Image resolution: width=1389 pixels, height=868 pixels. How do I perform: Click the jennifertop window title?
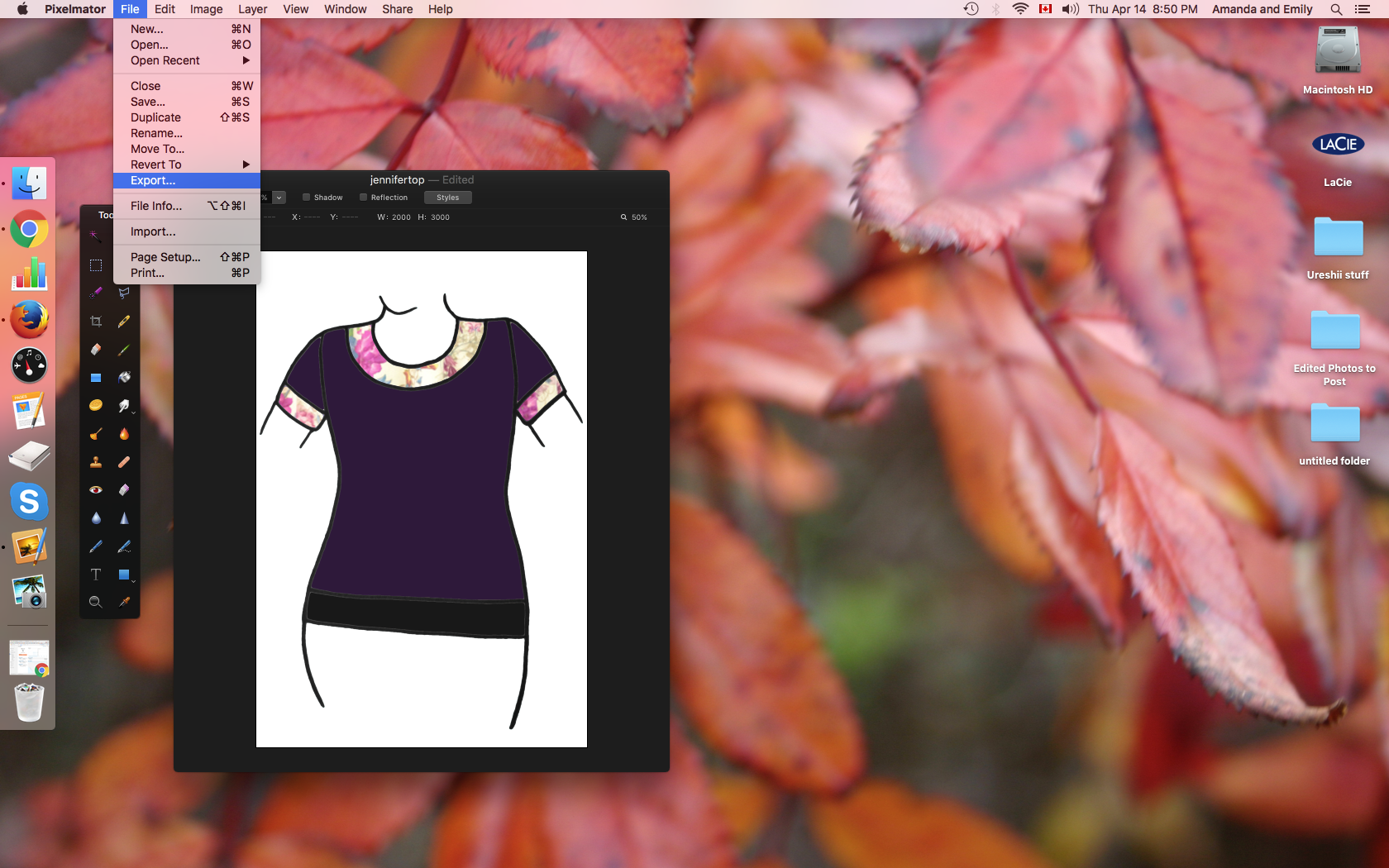click(397, 179)
